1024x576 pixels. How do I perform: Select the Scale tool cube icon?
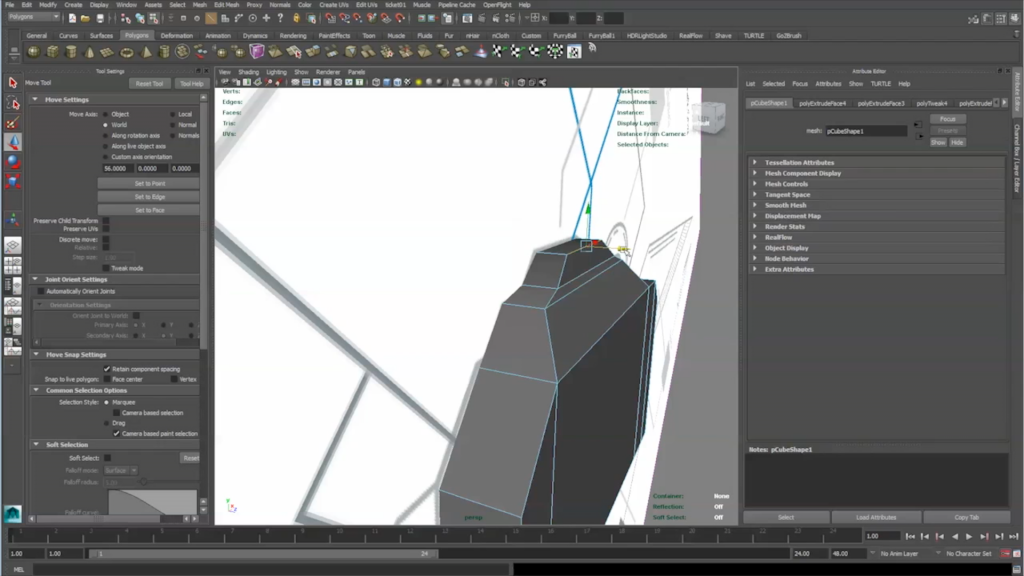coord(12,181)
